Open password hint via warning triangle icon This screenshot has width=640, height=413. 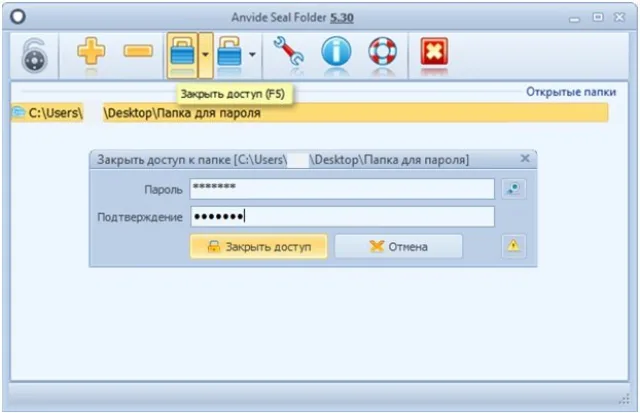tap(513, 246)
